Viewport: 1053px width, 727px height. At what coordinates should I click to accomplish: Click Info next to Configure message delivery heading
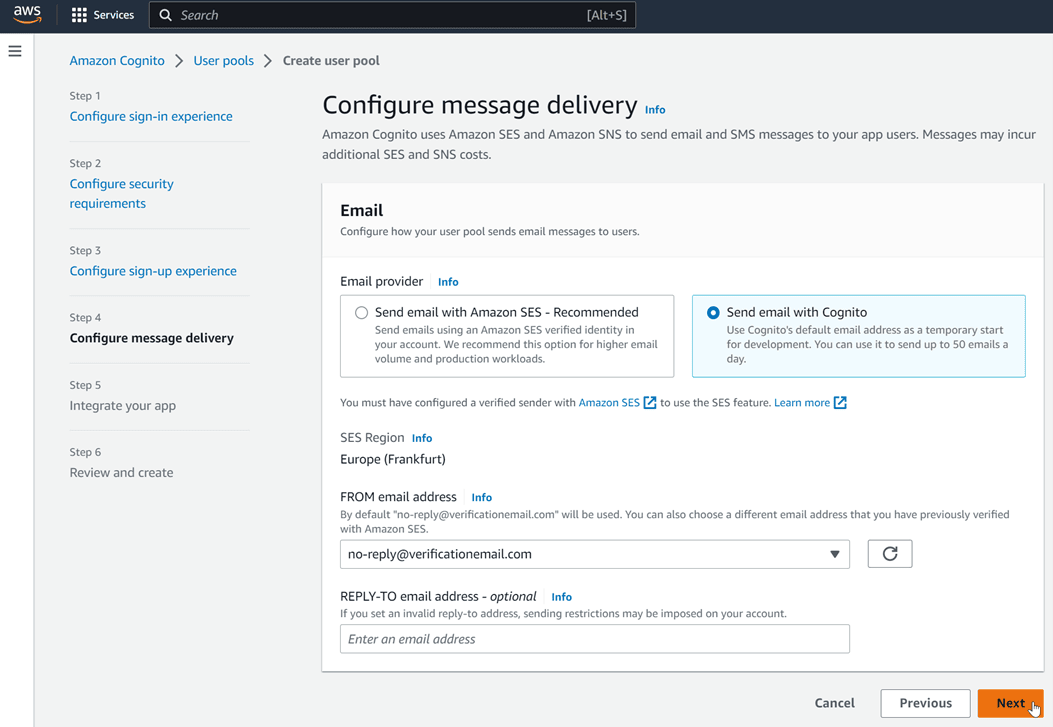click(x=655, y=110)
